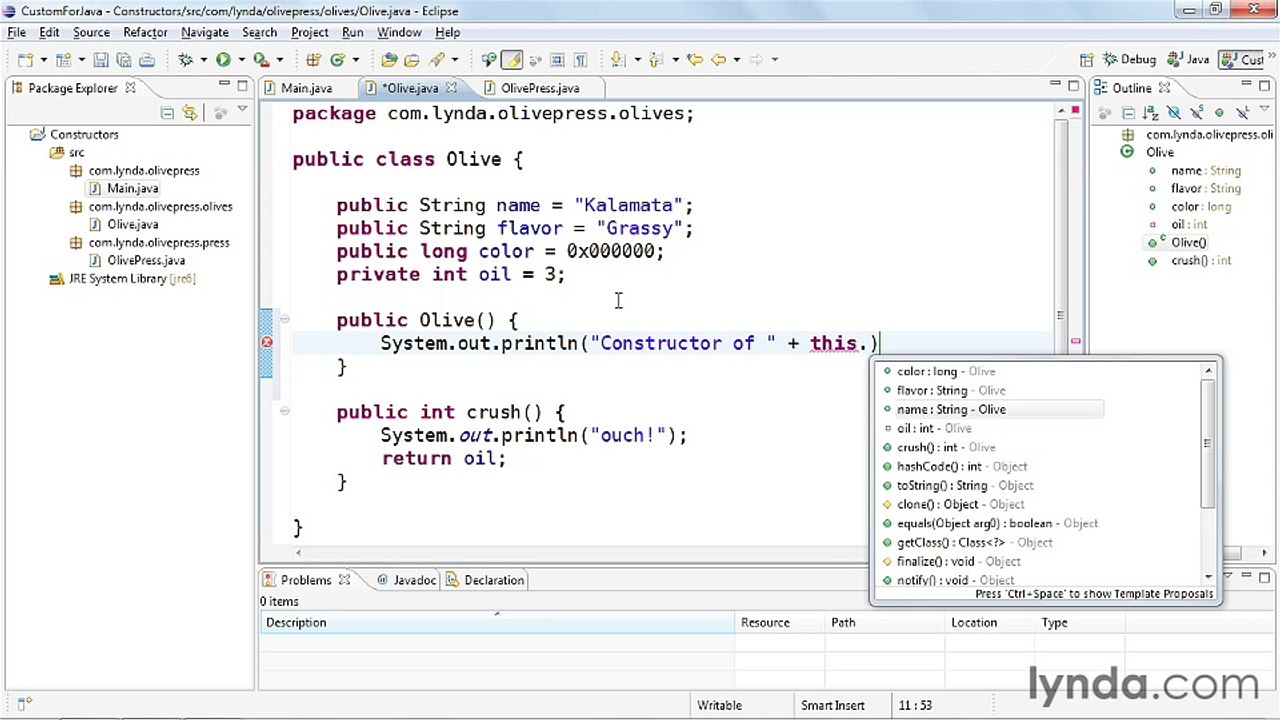The width and height of the screenshot is (1280, 720).
Task: Open the Javadoc view tab
Action: pos(407,580)
